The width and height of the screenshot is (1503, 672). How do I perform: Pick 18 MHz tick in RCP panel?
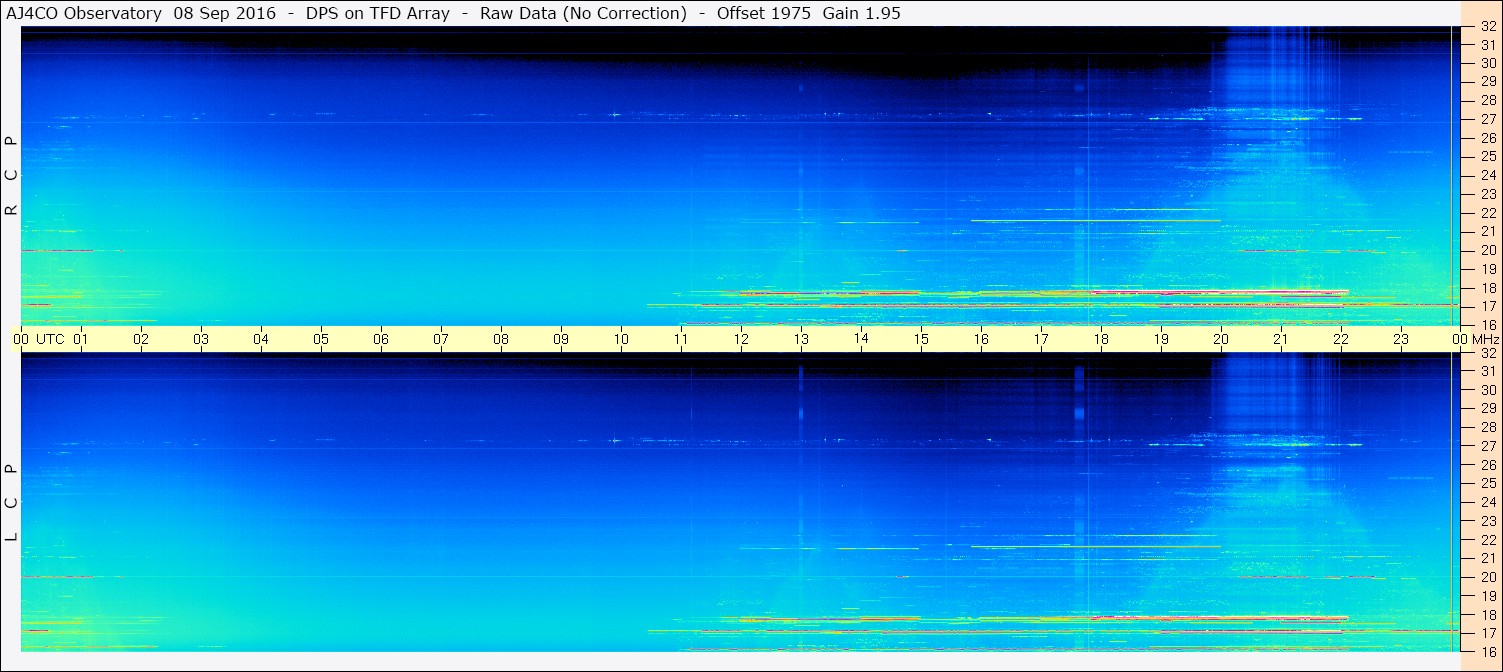click(1487, 287)
